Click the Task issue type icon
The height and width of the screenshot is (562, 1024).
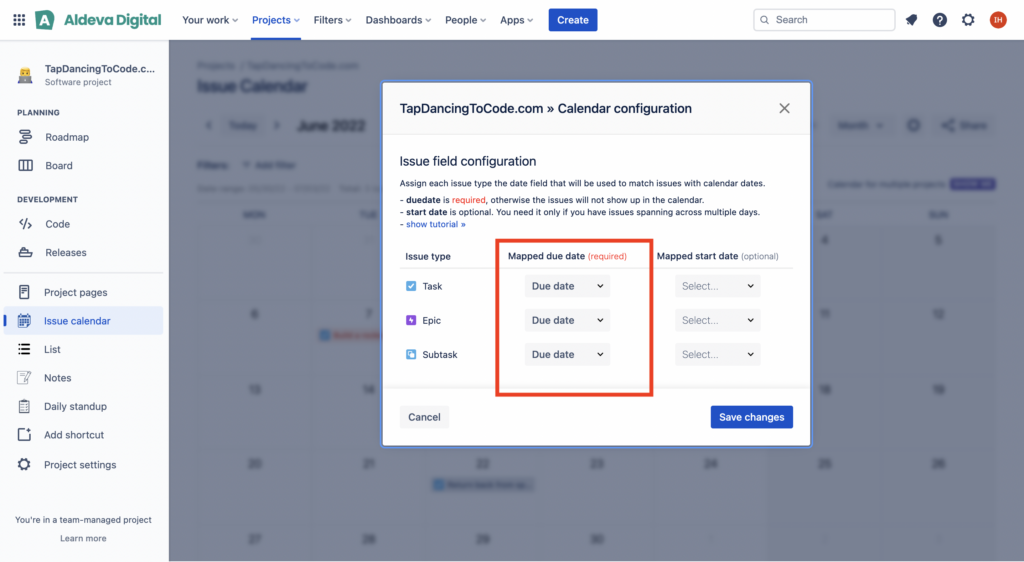[x=411, y=286]
